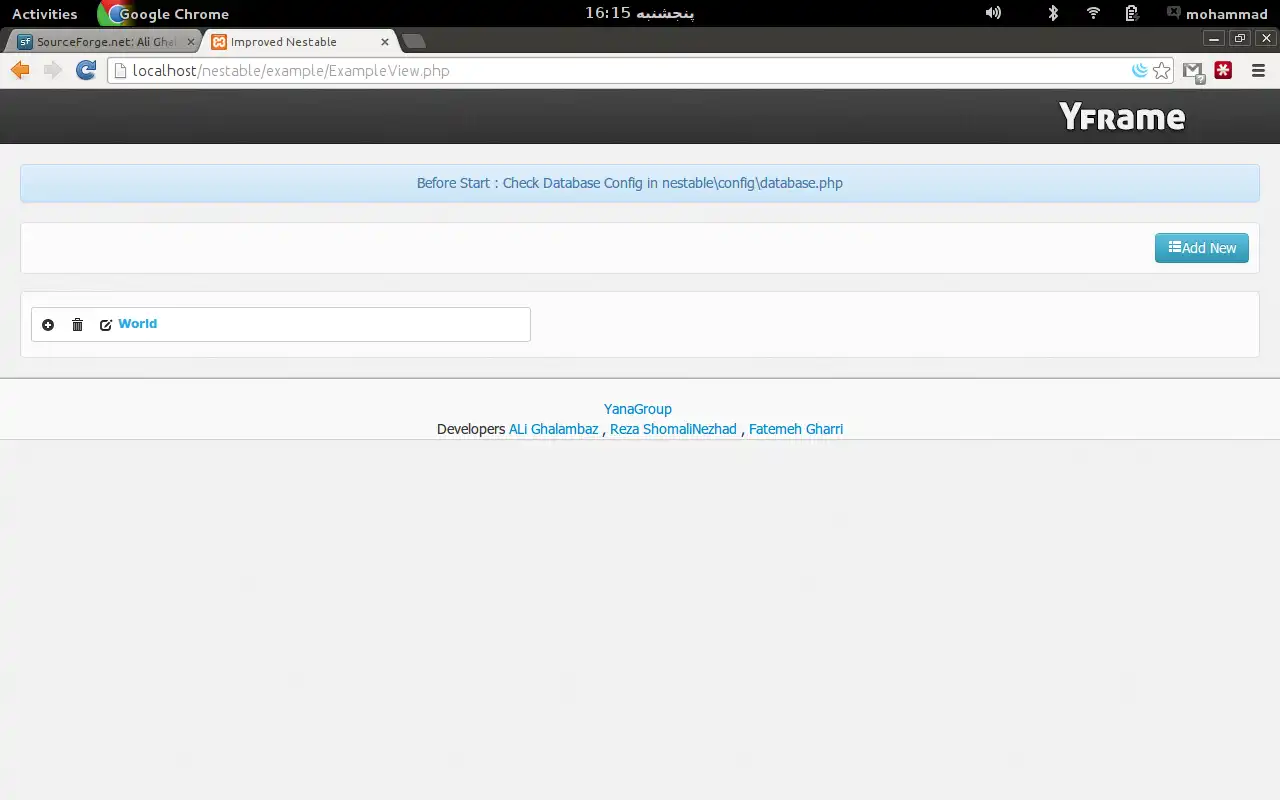1280x800 pixels.
Task: Switch to the SourceForge.net tab
Action: click(105, 42)
